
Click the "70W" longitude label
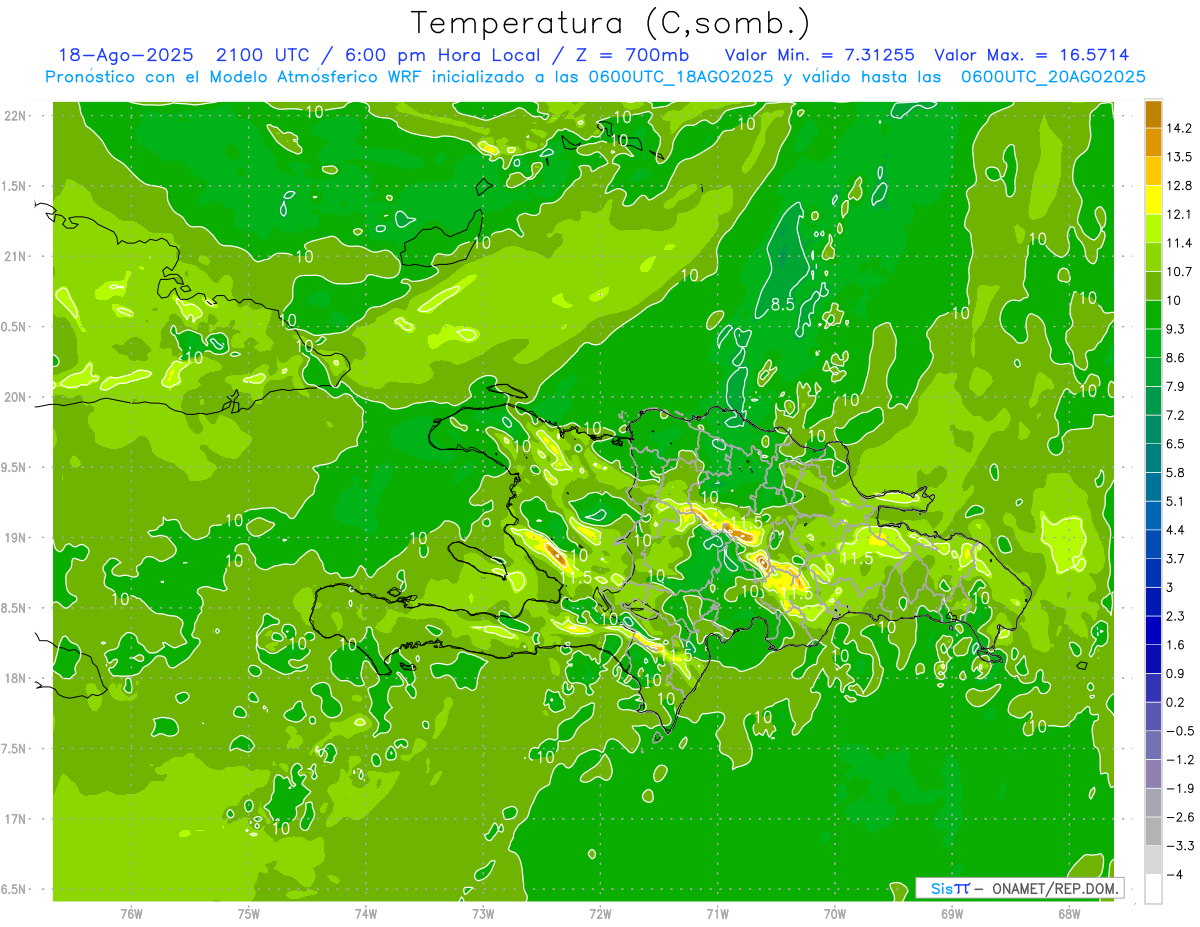[x=834, y=914]
